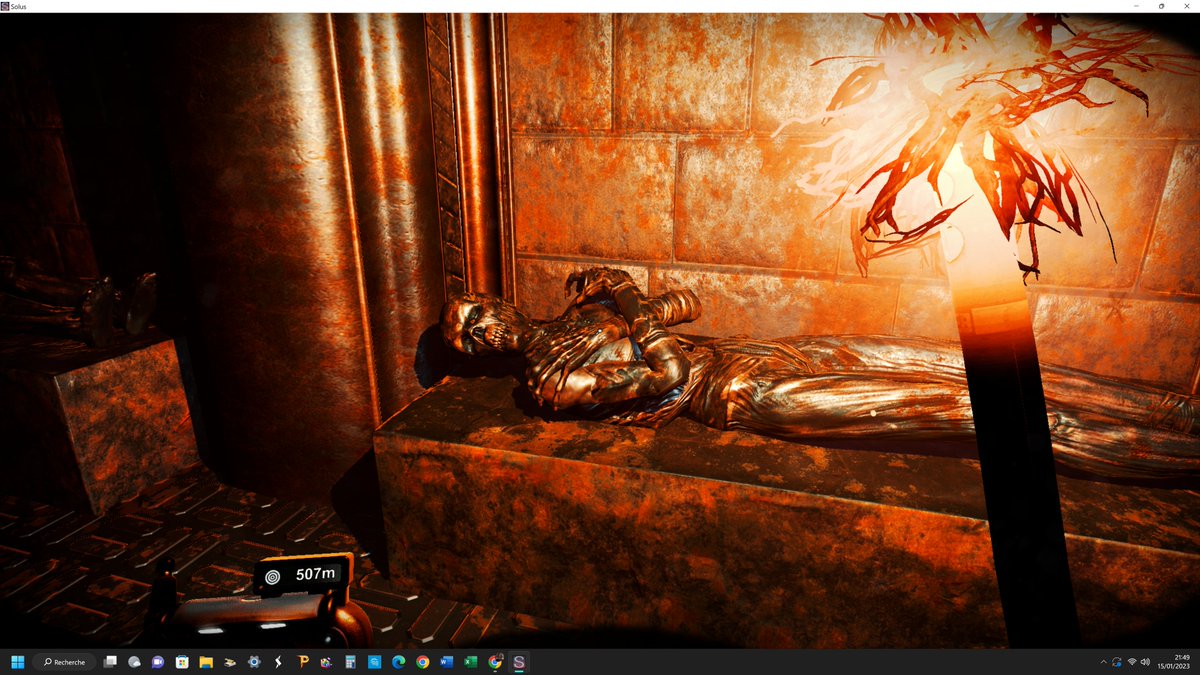Open Microsoft Store from the taskbar
Viewport: 1200px width, 675px height.
pyautogui.click(x=182, y=662)
